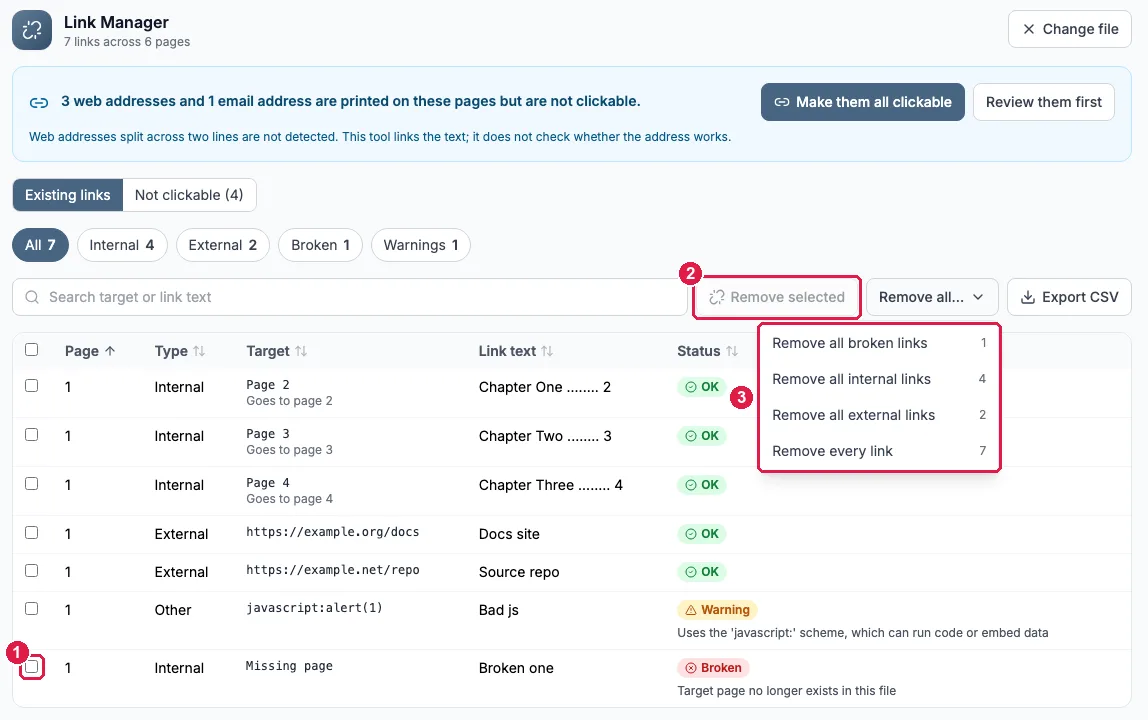1148x720 pixels.
Task: Click Review them first button
Action: coord(1043,103)
